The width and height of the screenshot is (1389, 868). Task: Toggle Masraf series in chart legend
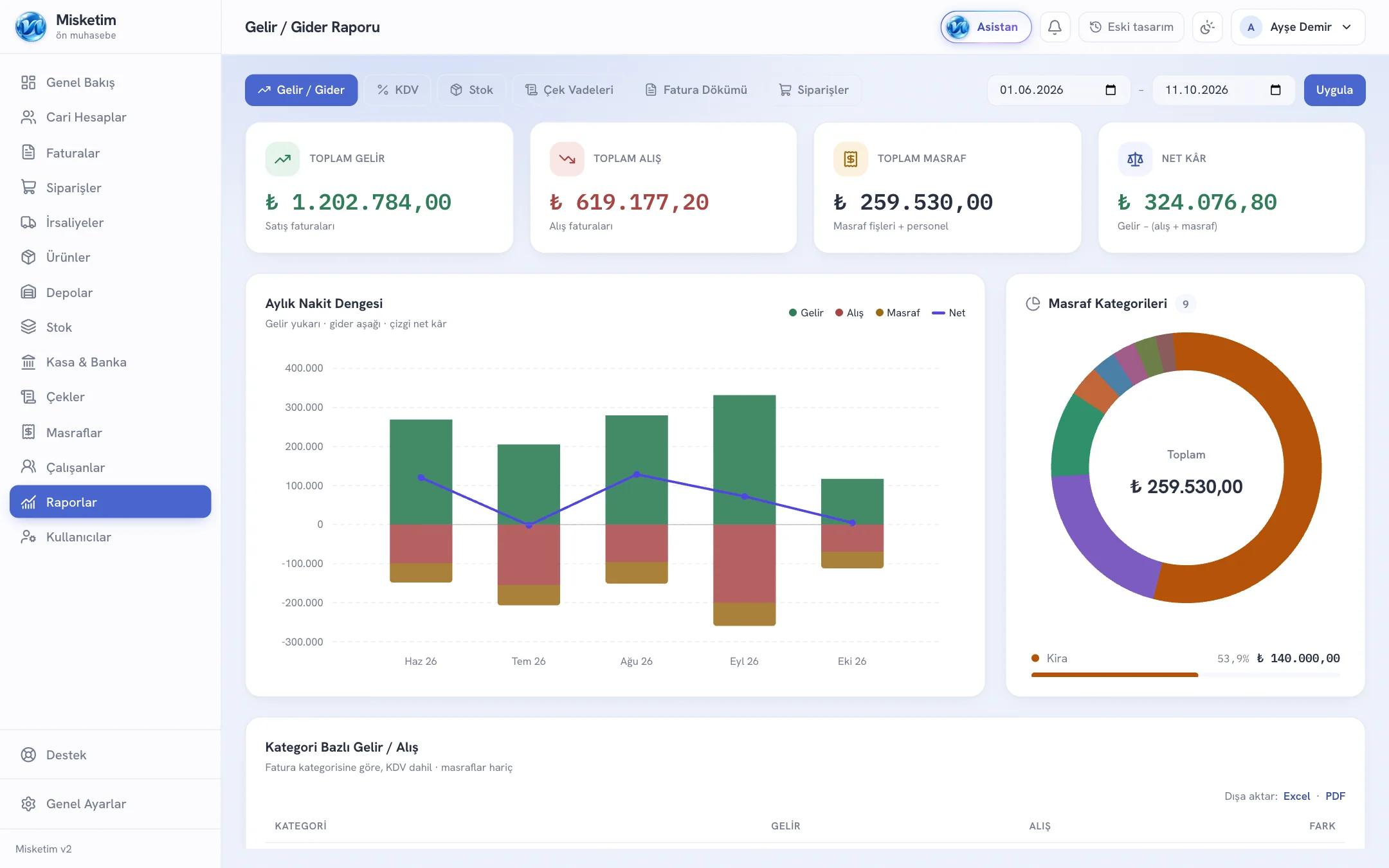[897, 312]
